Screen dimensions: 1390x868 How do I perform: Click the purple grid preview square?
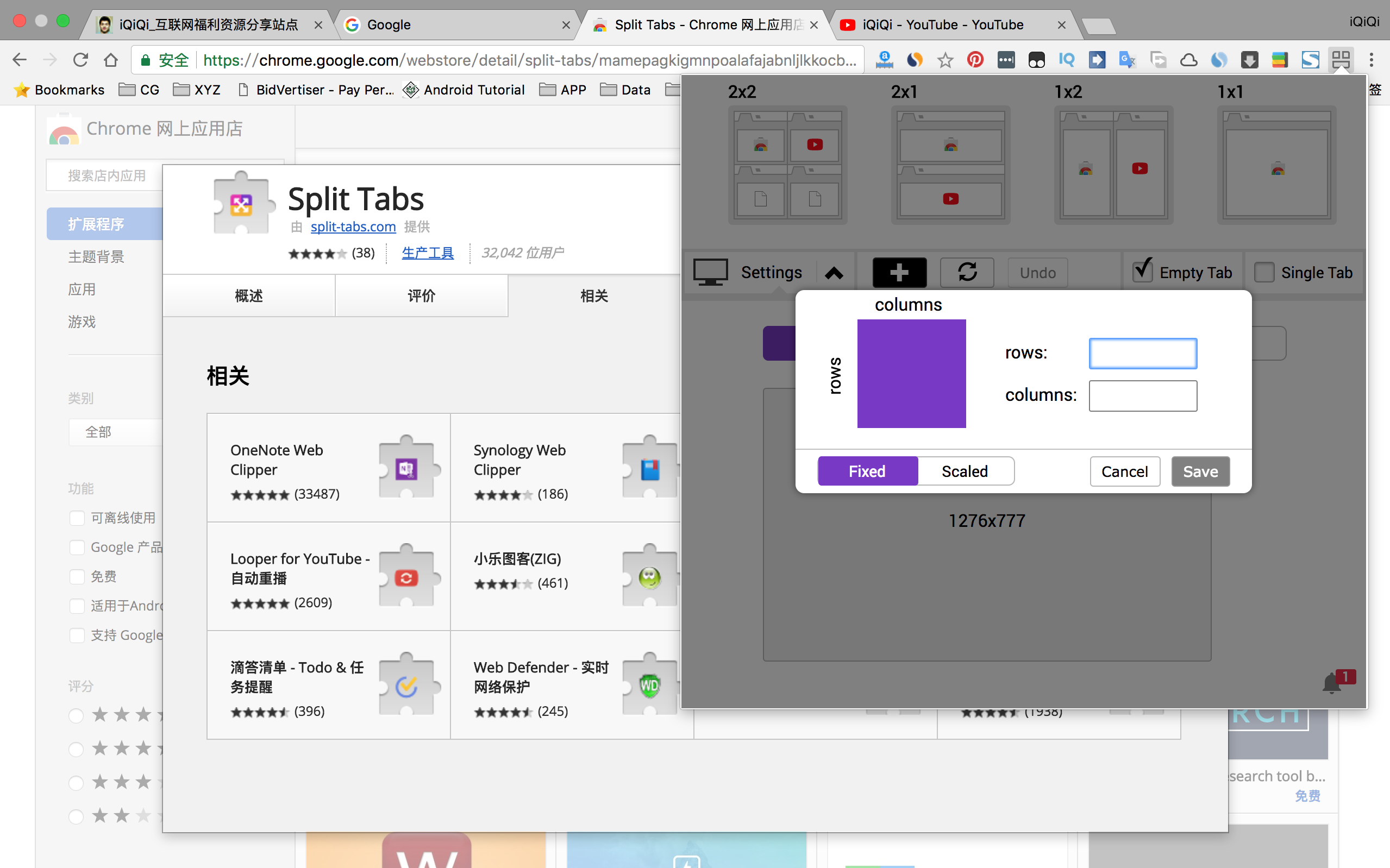point(911,374)
